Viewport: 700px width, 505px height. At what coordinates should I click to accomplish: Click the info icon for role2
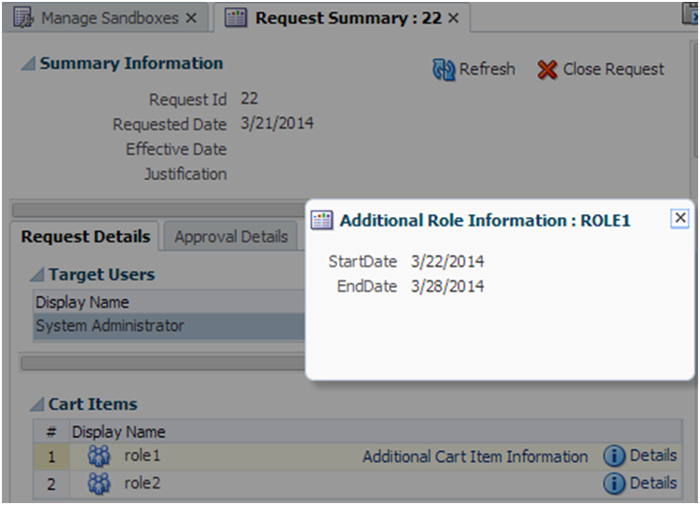(614, 483)
